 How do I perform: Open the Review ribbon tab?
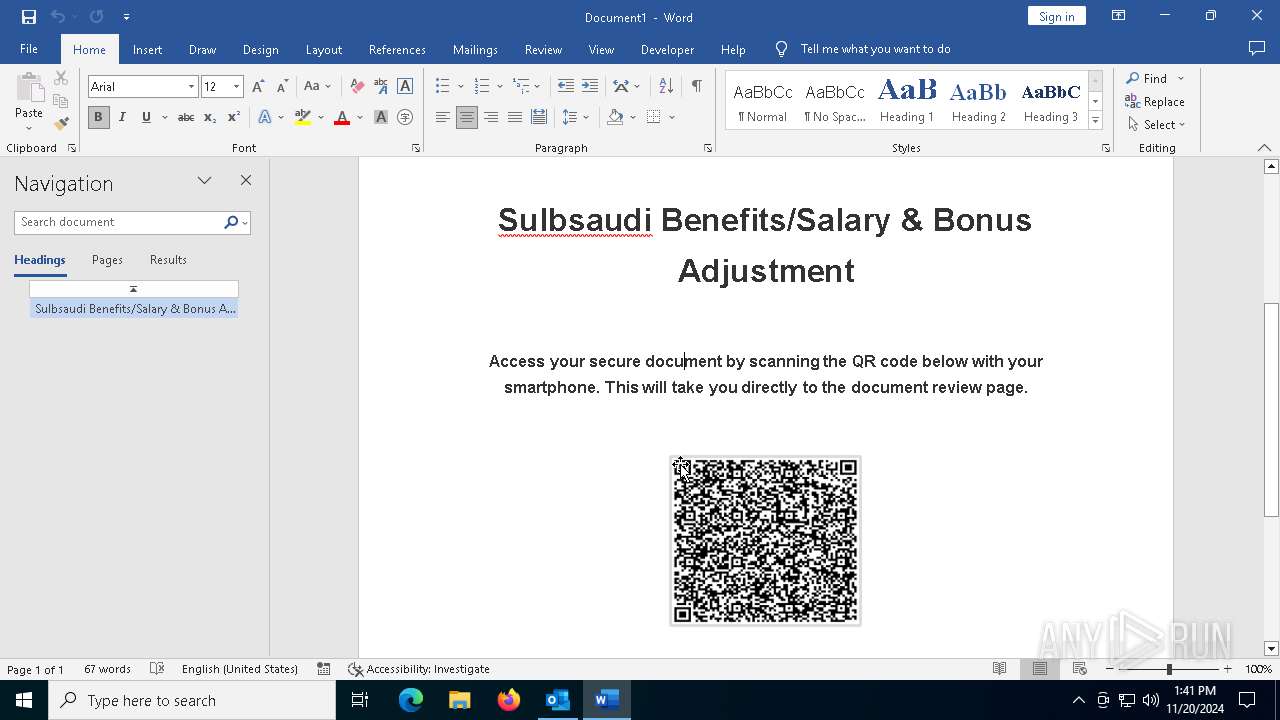(543, 49)
